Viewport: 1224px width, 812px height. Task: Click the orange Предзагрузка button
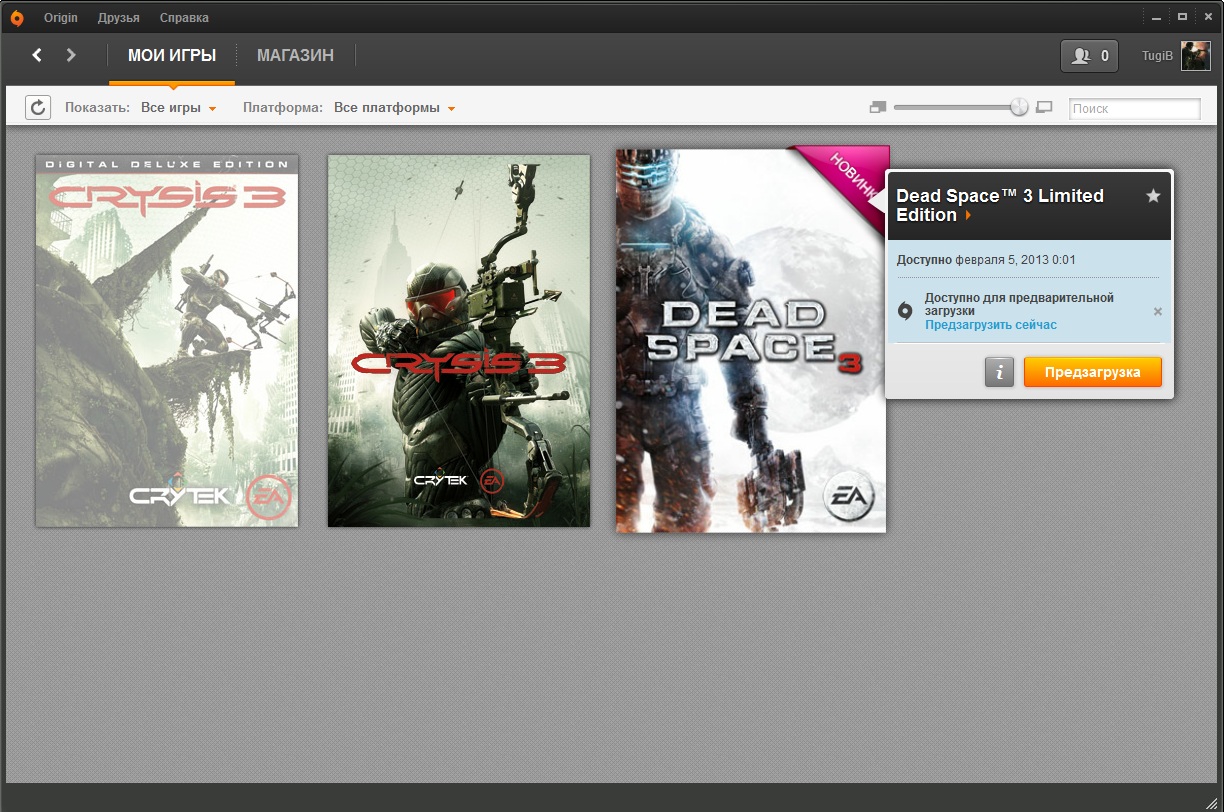1093,372
